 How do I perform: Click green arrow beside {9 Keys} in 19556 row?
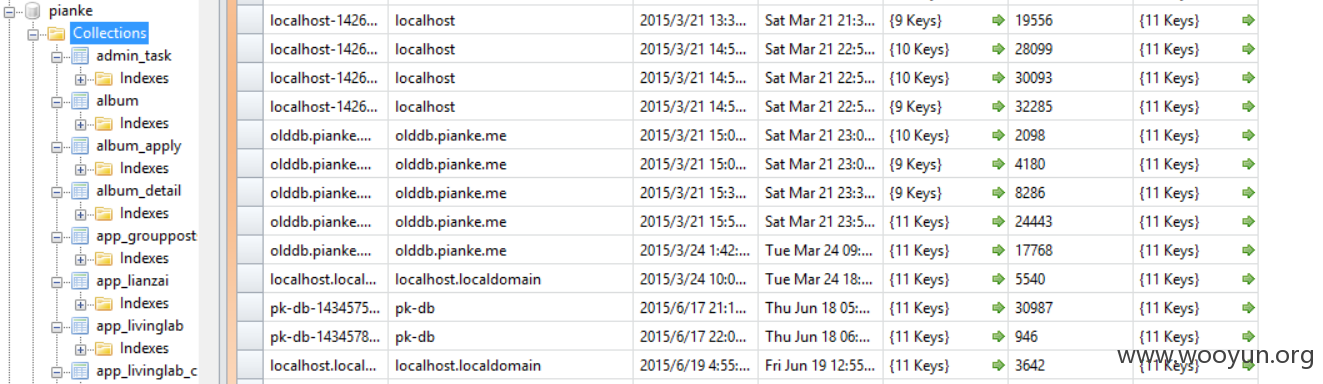(x=997, y=20)
